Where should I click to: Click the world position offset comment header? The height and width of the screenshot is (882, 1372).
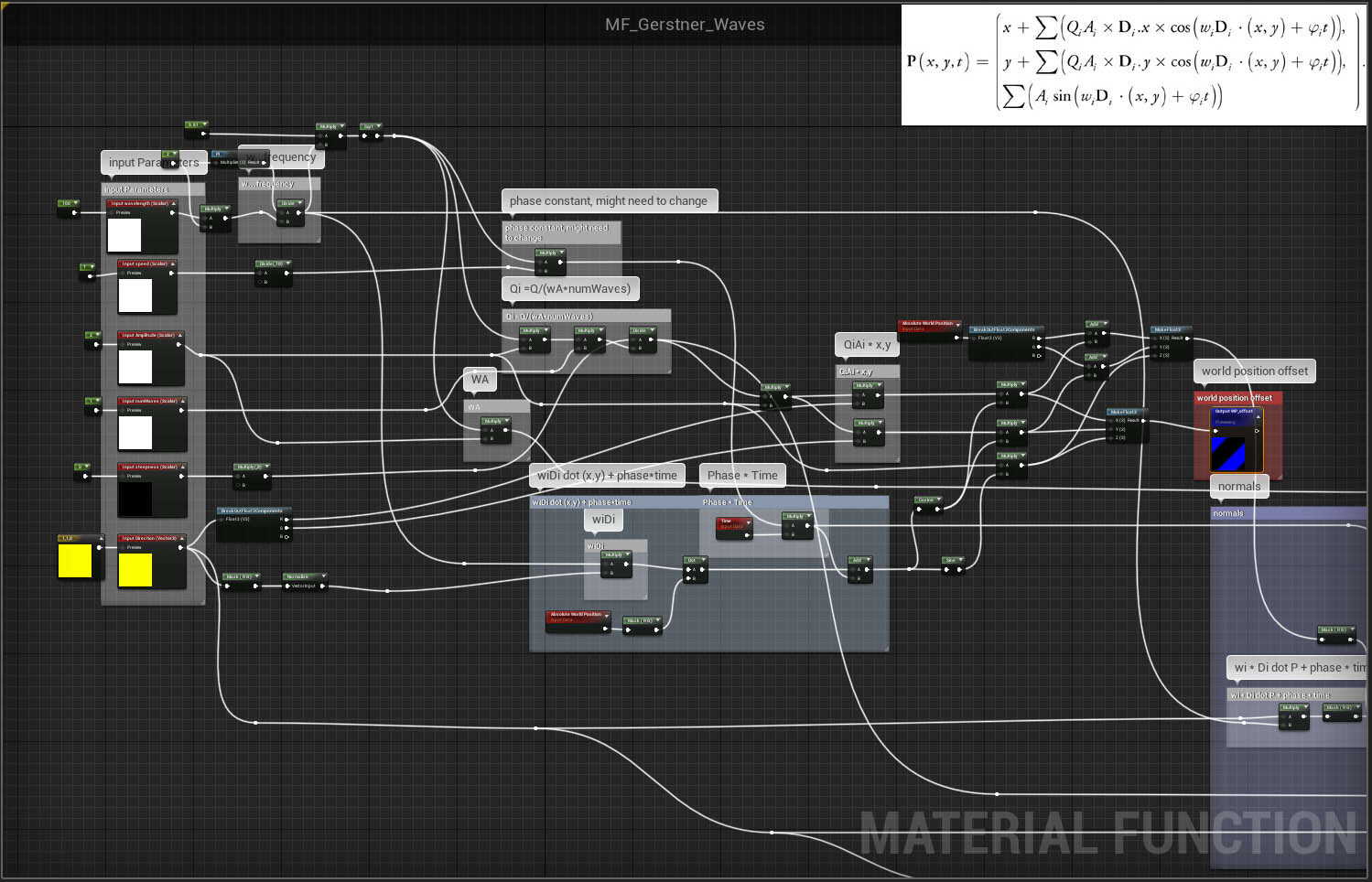(x=1237, y=398)
